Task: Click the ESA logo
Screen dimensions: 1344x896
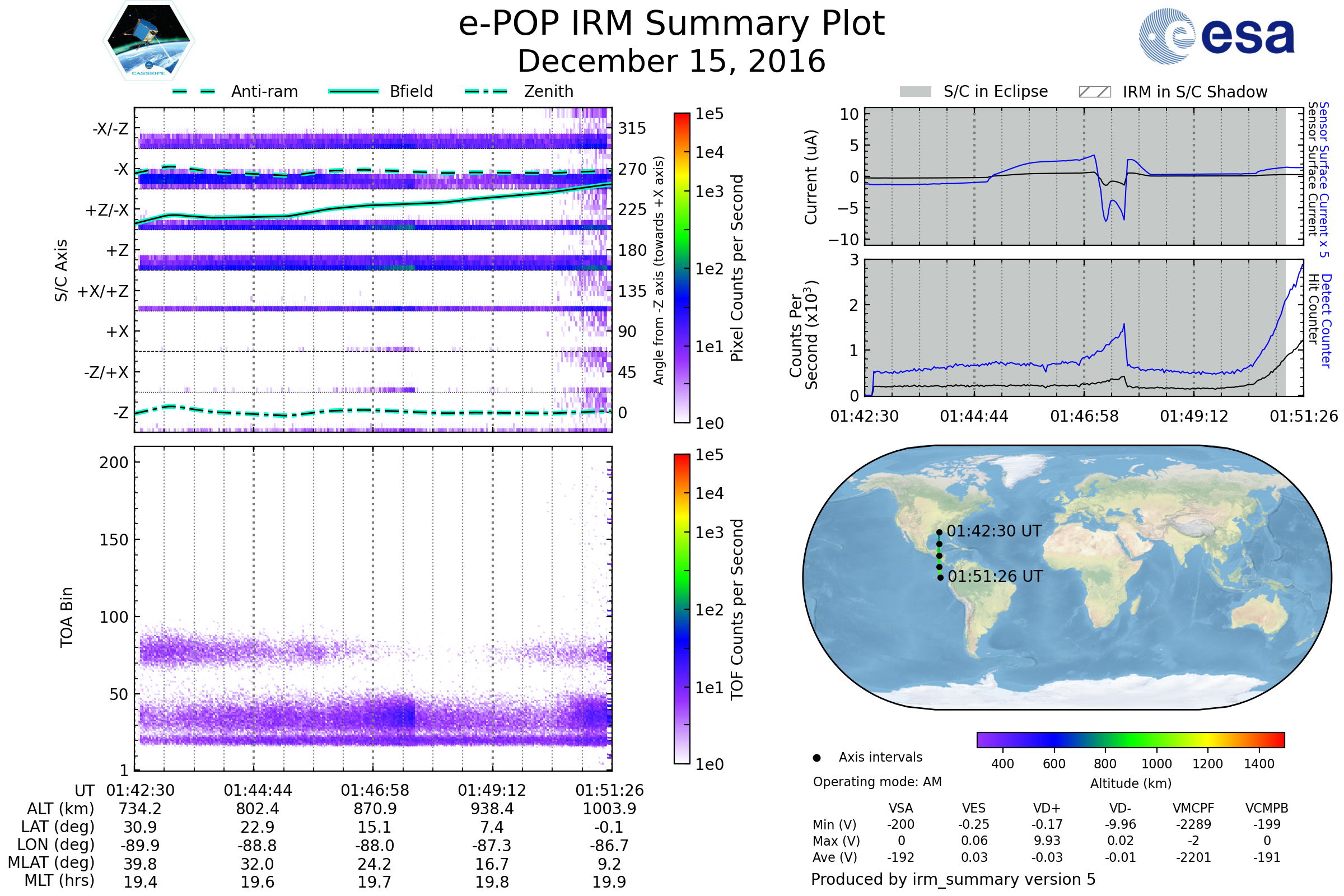Action: [x=1216, y=36]
